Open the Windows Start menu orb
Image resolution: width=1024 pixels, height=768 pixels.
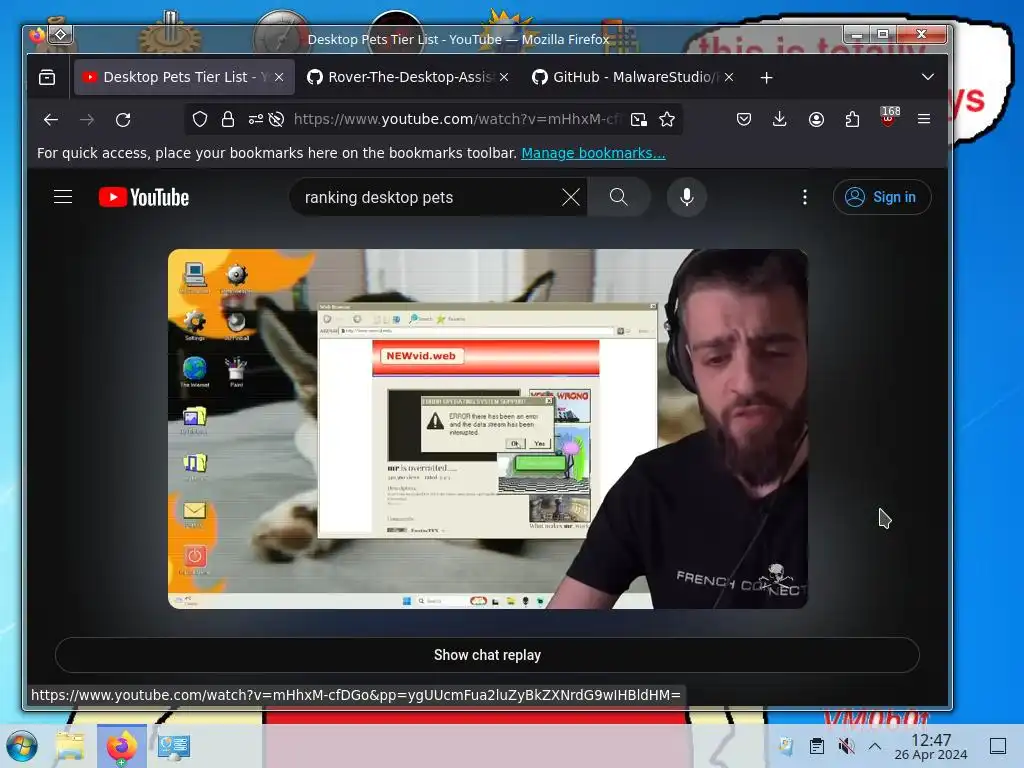pos(22,746)
